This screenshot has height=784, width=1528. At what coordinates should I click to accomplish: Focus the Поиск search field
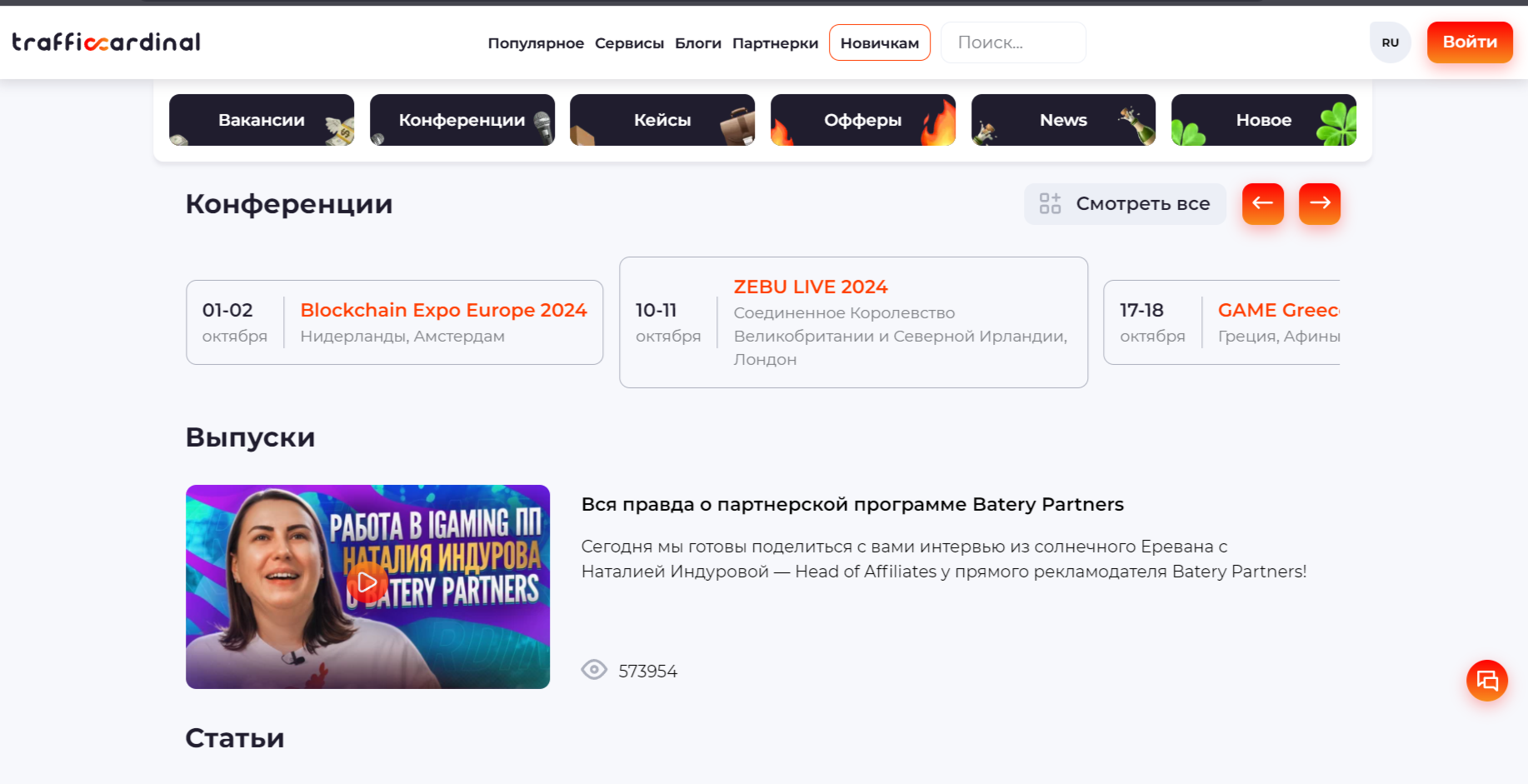point(1012,42)
